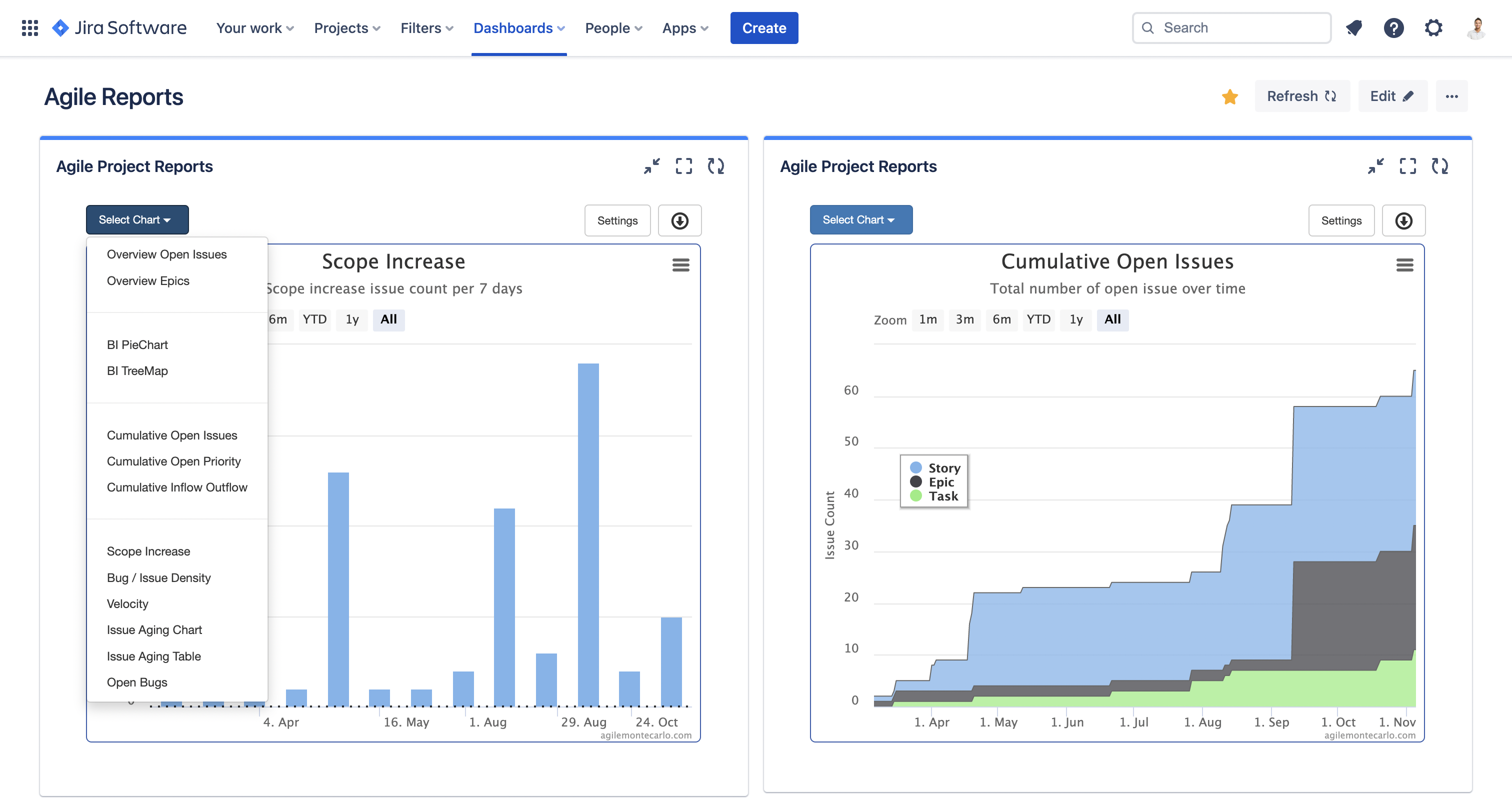Expand the Projects menu
This screenshot has height=807, width=1512.
click(x=347, y=27)
